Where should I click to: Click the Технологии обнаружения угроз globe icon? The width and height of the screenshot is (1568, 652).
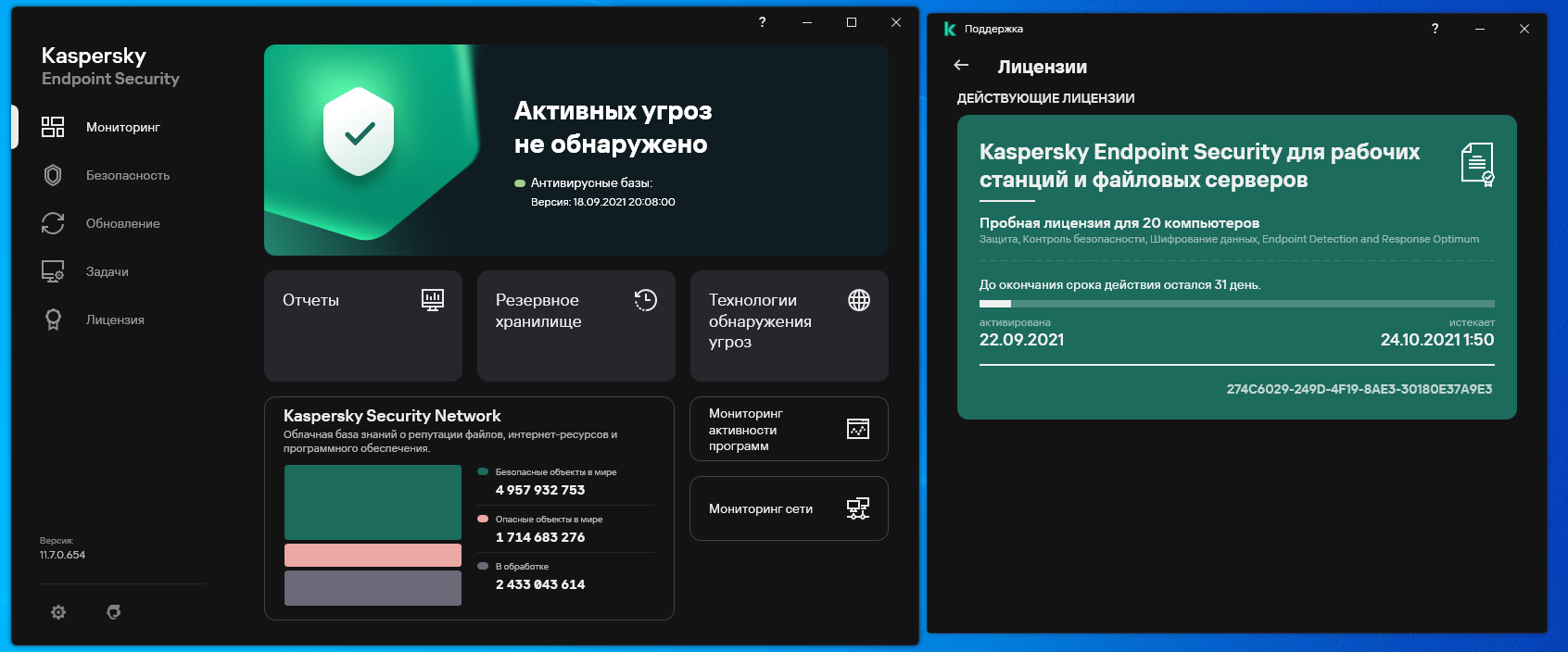click(x=859, y=299)
